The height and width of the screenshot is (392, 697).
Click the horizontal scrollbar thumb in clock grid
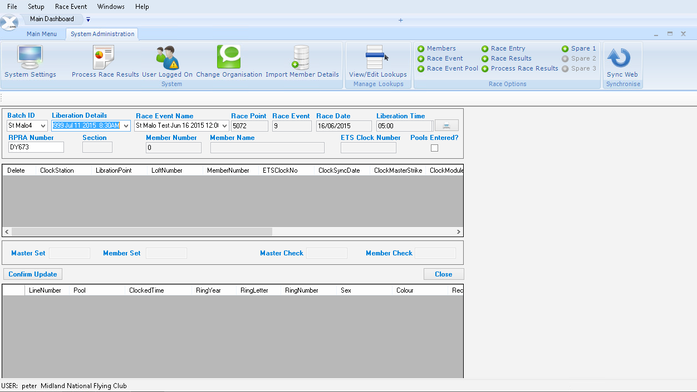tap(142, 232)
